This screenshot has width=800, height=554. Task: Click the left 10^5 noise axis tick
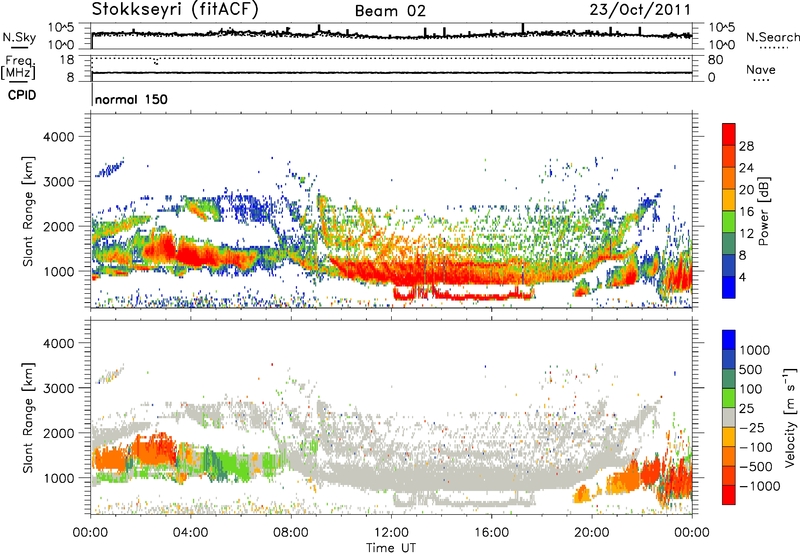(x=62, y=28)
